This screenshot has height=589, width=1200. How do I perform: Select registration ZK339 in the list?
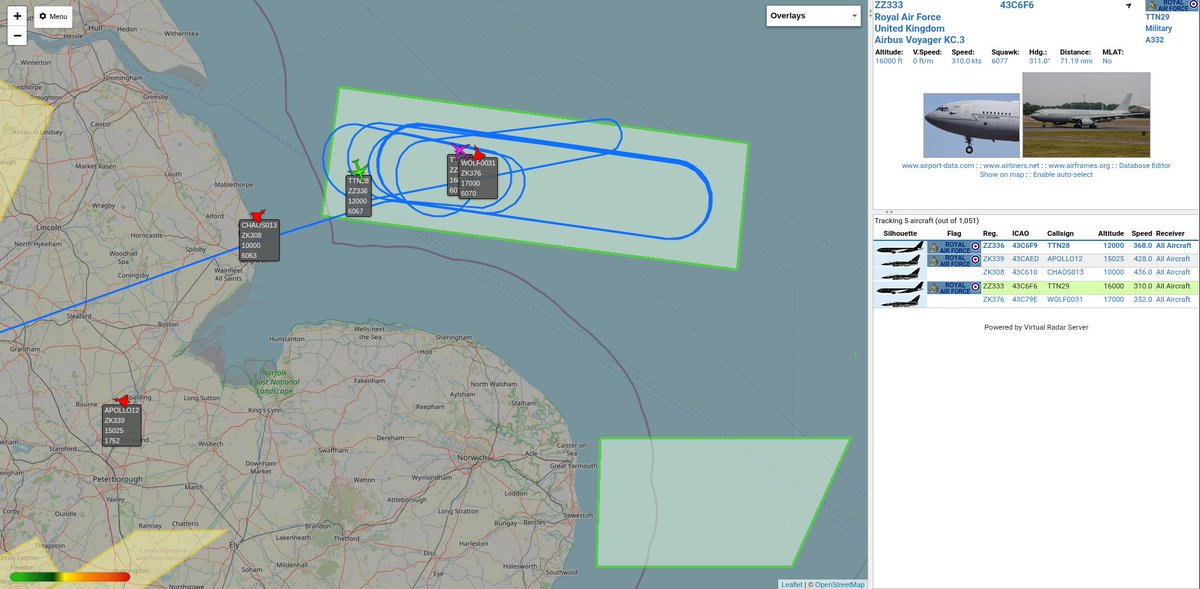click(x=993, y=259)
